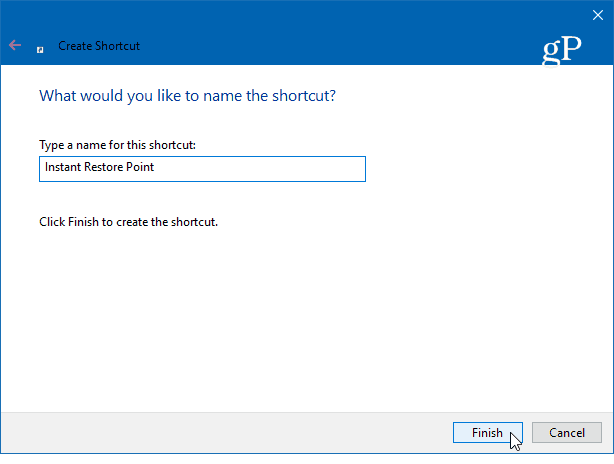This screenshot has height=464, width=614.
Task: Click the heading 'What would you like to name the shortcut?'
Action: pos(187,96)
